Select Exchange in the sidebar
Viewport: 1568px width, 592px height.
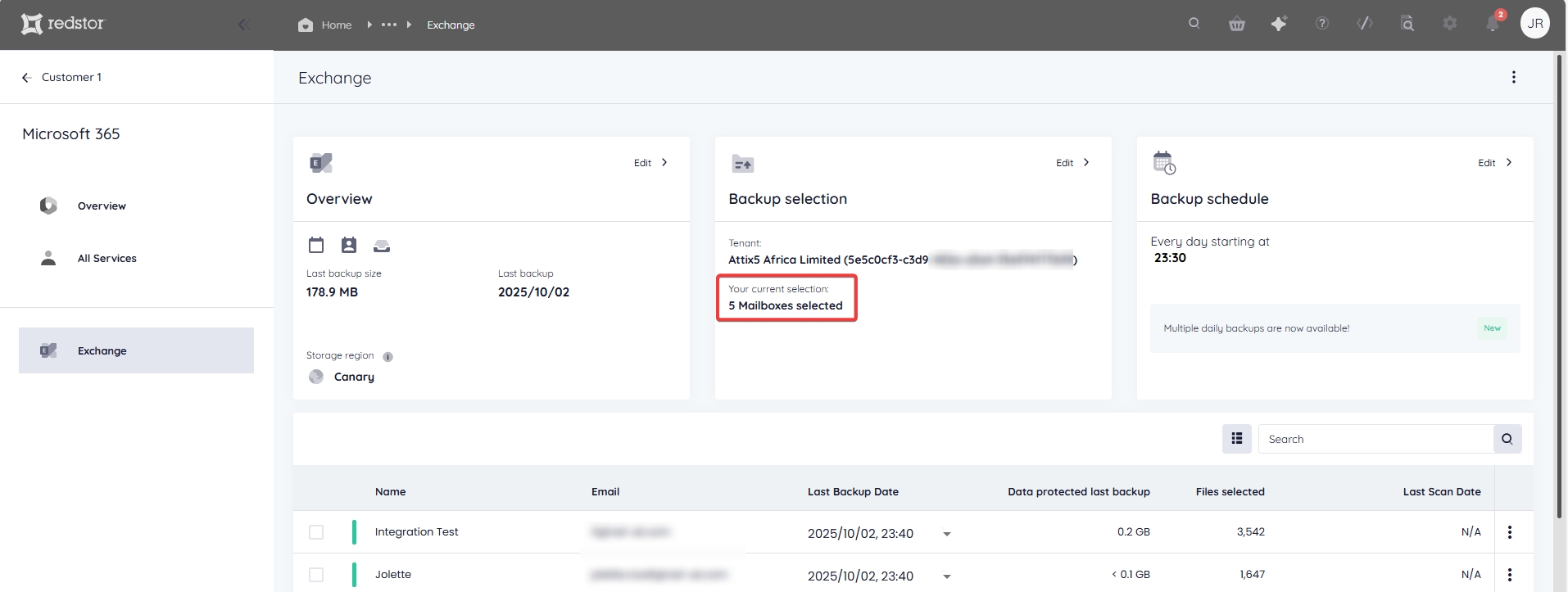136,350
